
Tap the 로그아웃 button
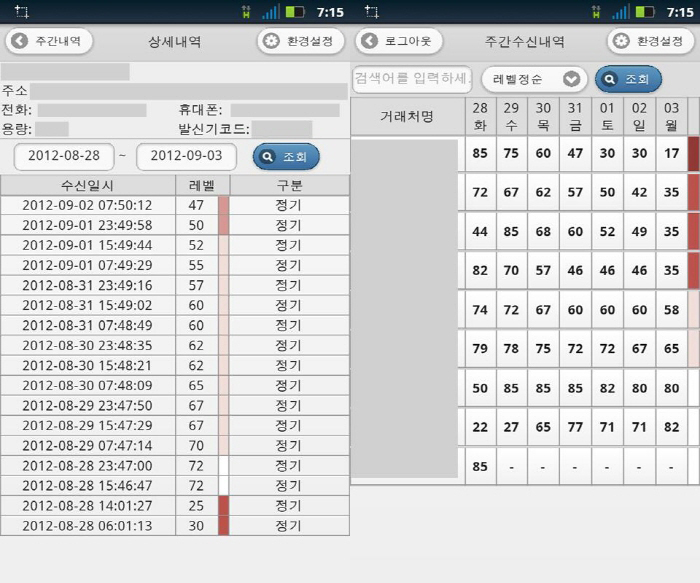tap(399, 41)
